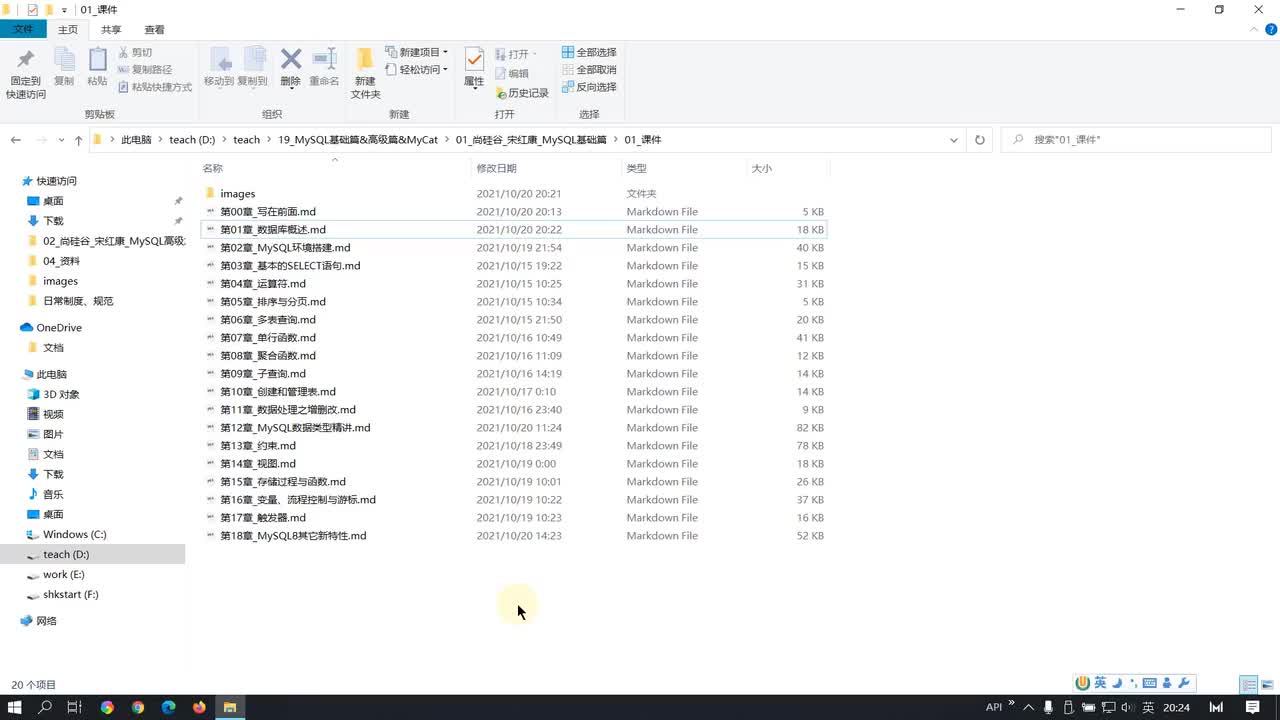Click 此电脑 in address breadcrumb

click(136, 140)
